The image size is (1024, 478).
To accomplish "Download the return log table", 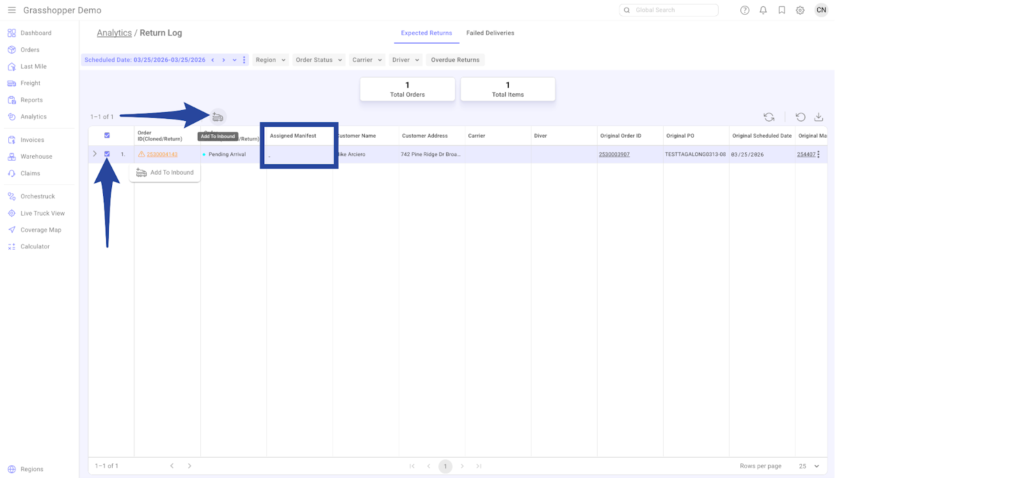I will [819, 117].
